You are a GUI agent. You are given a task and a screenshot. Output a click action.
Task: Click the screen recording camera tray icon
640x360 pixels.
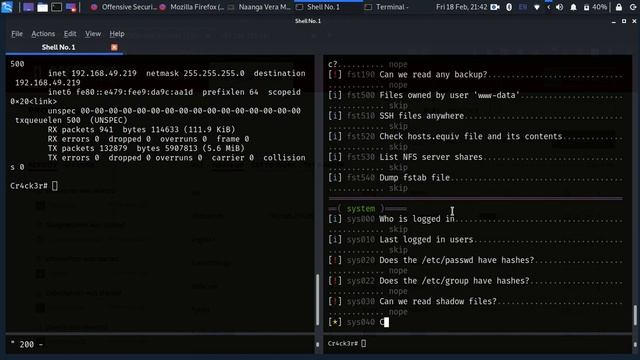(x=495, y=7)
